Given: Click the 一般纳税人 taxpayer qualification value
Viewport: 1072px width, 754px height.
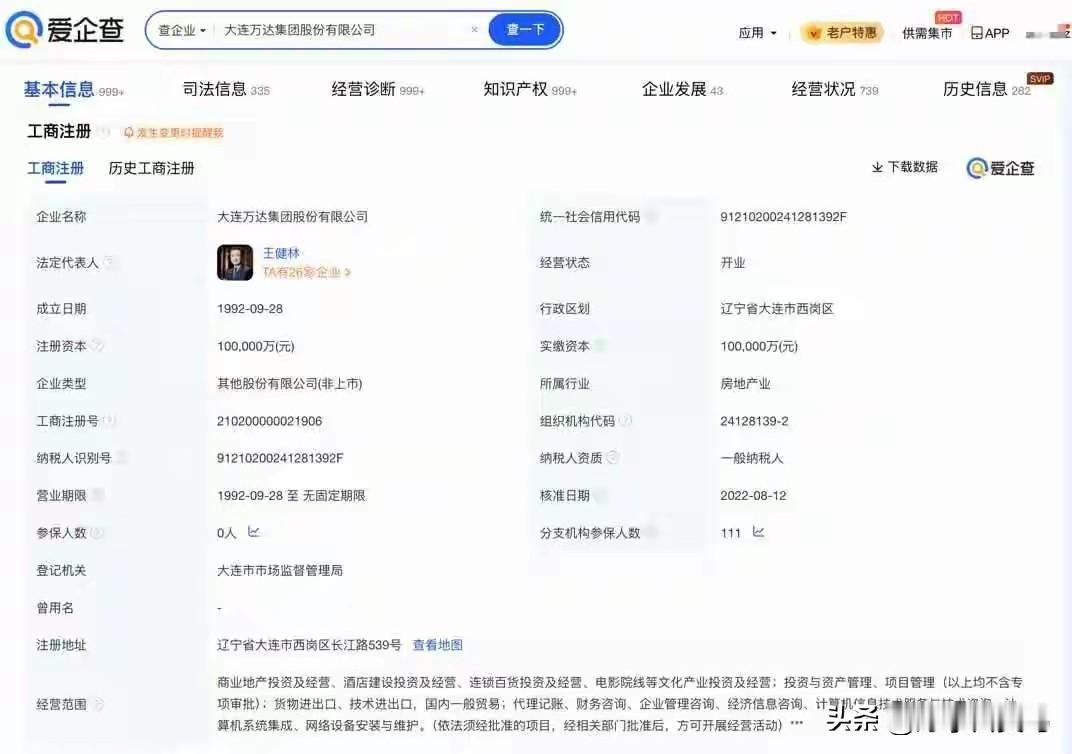Looking at the screenshot, I should click(x=751, y=458).
